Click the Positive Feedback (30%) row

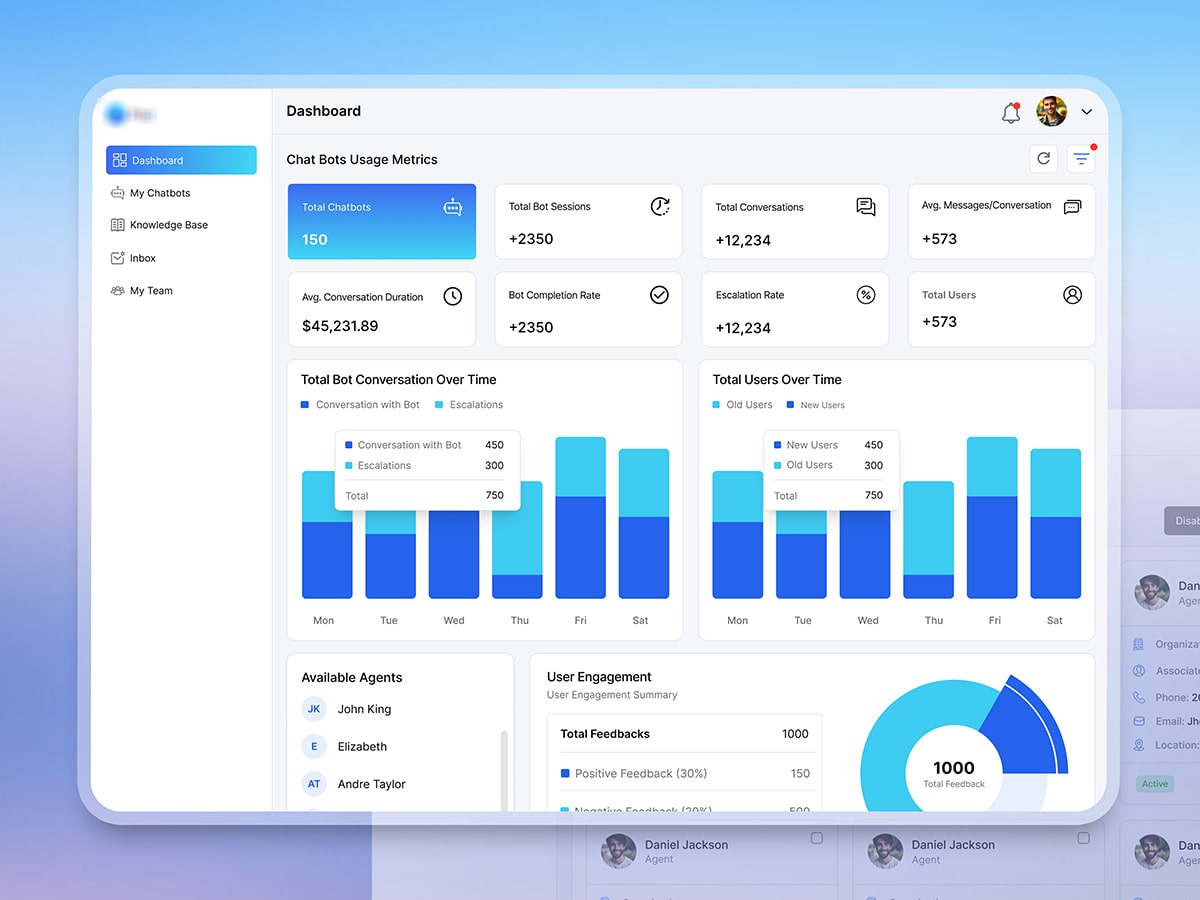[685, 773]
